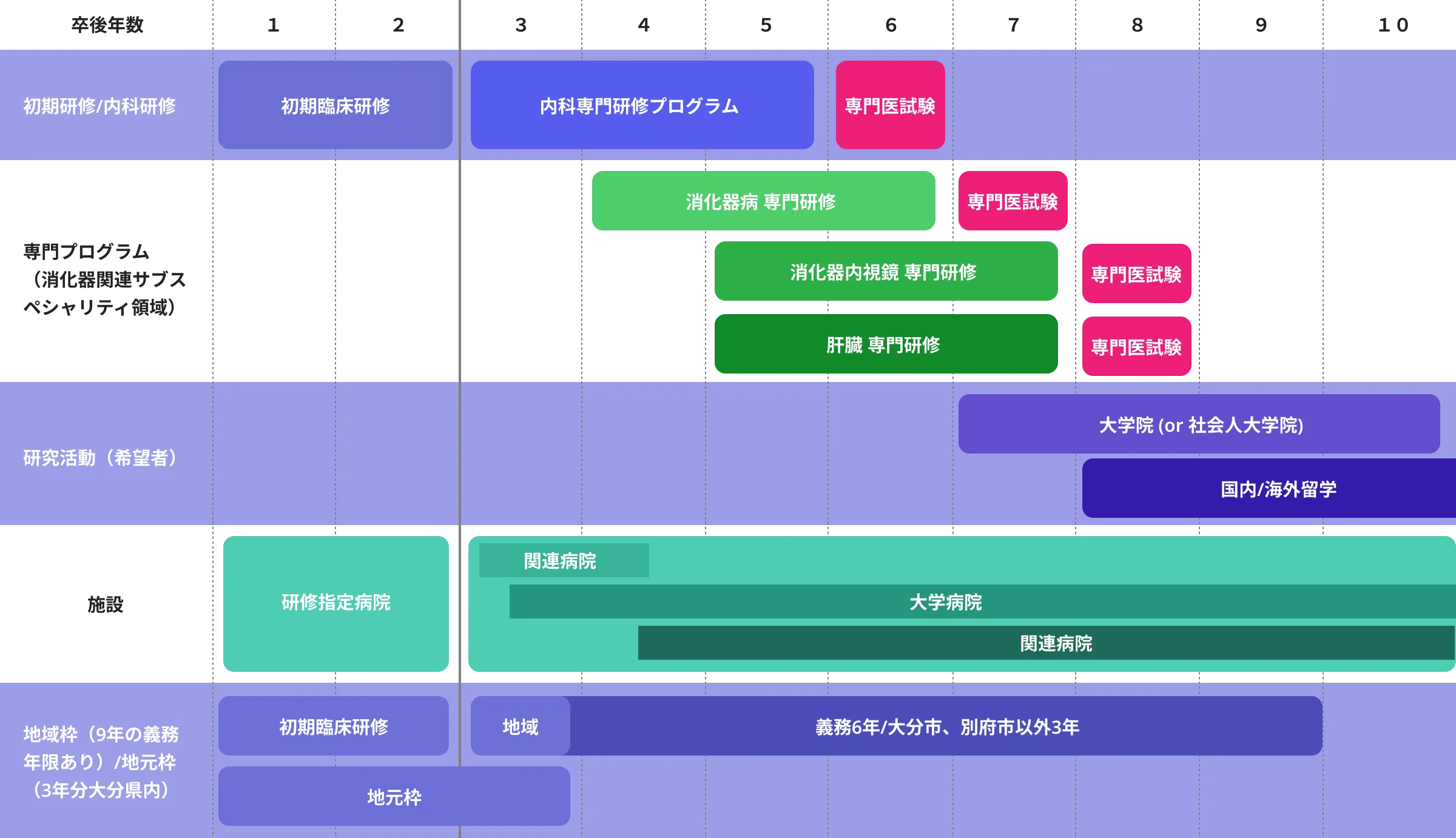Viewport: 1456px width, 838px height.
Task: Click the 研究活動（希望者）row label
Action: point(101,457)
